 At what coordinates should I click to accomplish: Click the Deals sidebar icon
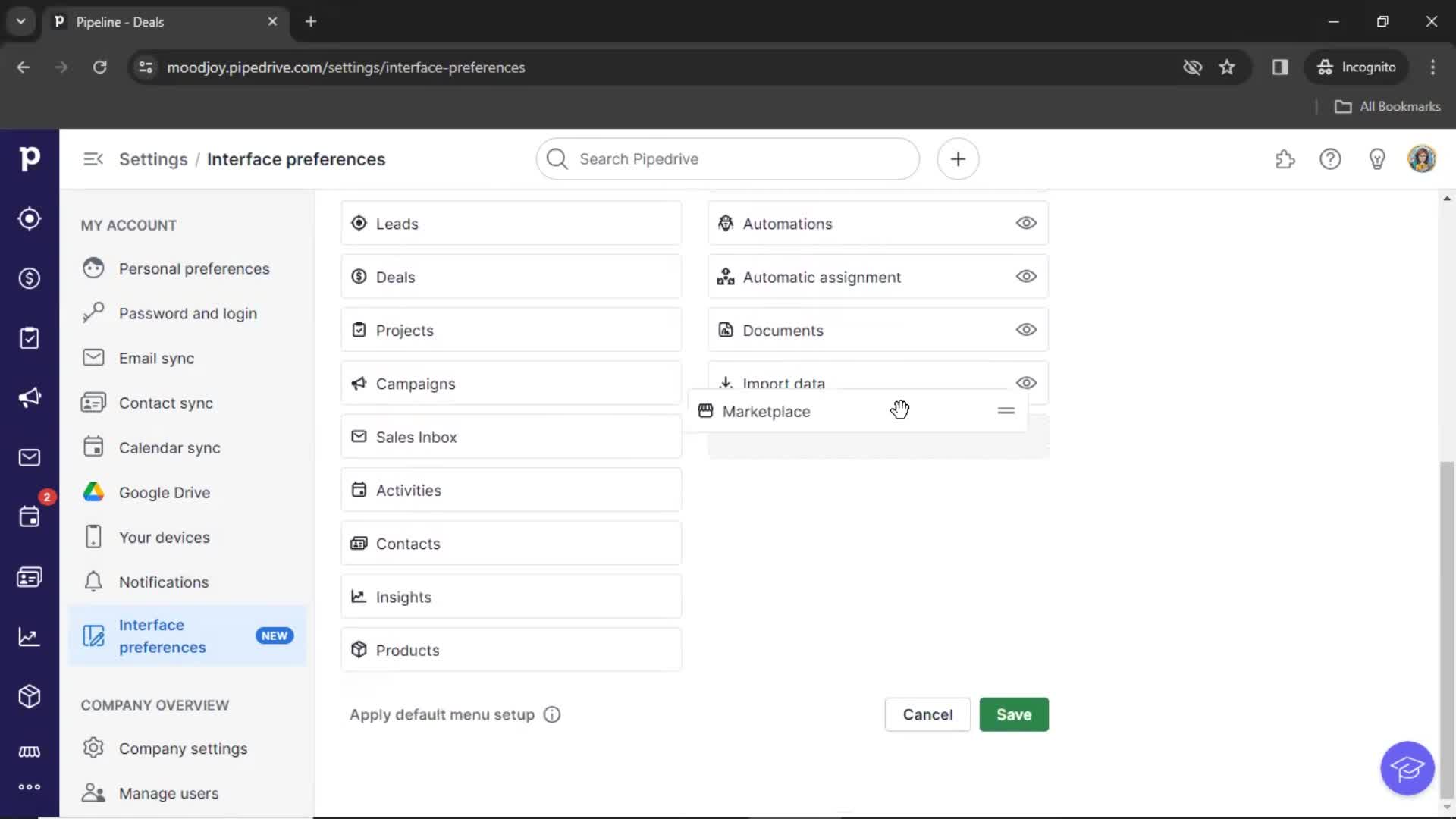(x=29, y=278)
